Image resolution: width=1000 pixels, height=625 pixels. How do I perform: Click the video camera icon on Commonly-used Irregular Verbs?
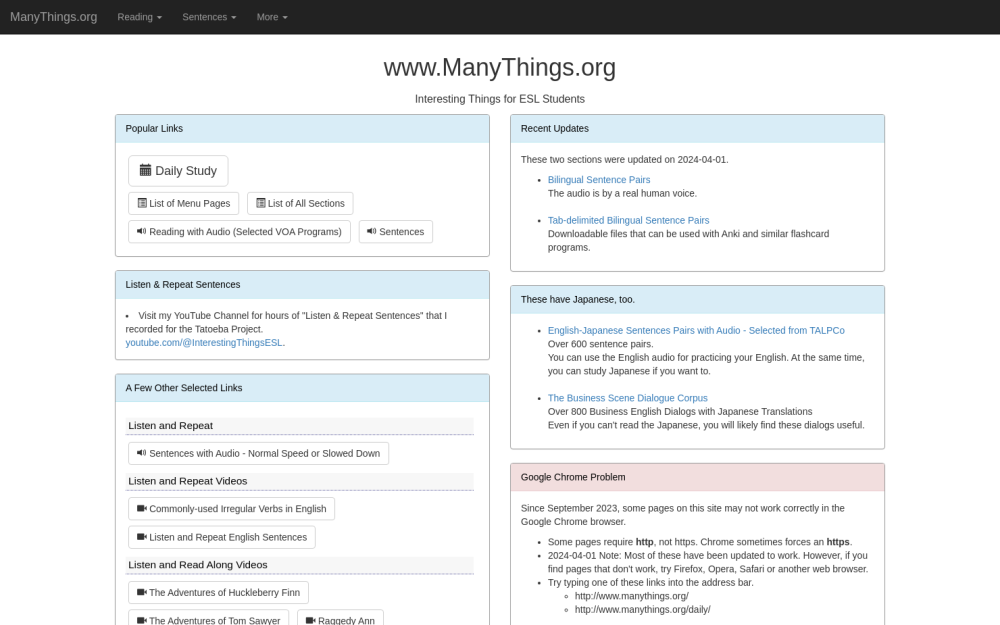[141, 508]
